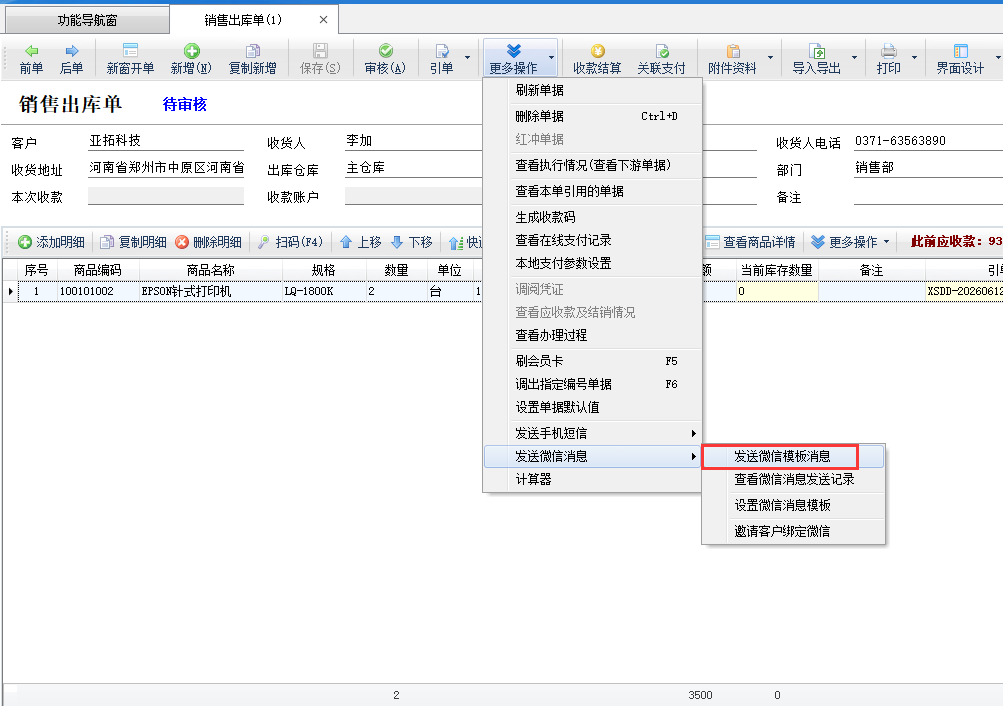Select 查看在线支付记录 menu item
The width and height of the screenshot is (1003, 706).
click(x=592, y=240)
